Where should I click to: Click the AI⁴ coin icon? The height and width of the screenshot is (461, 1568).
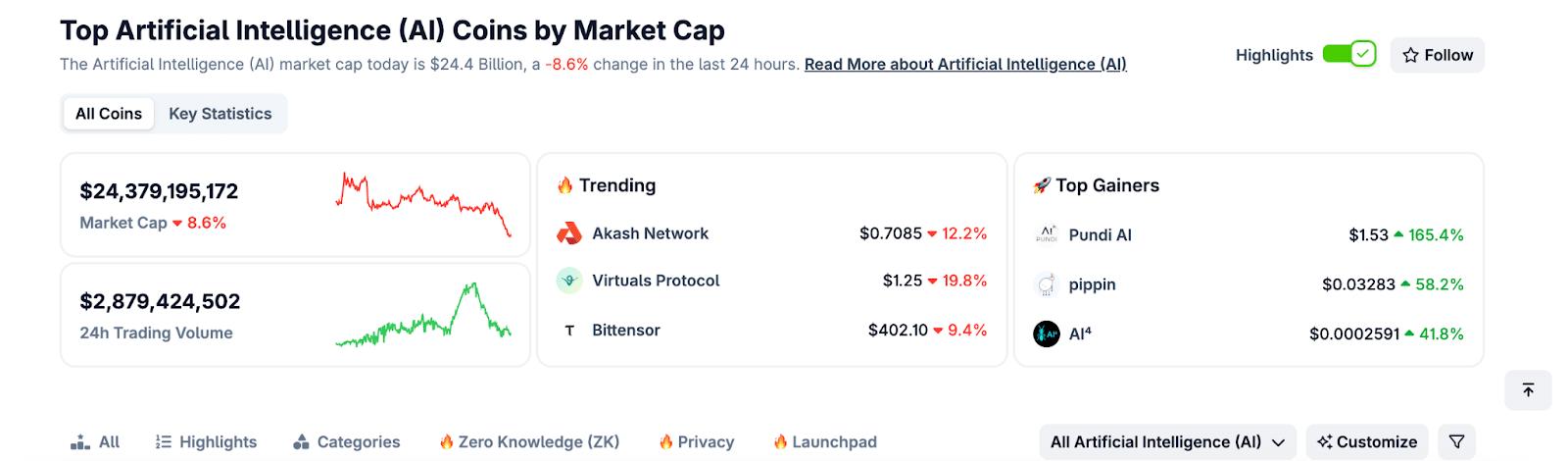click(x=1047, y=334)
